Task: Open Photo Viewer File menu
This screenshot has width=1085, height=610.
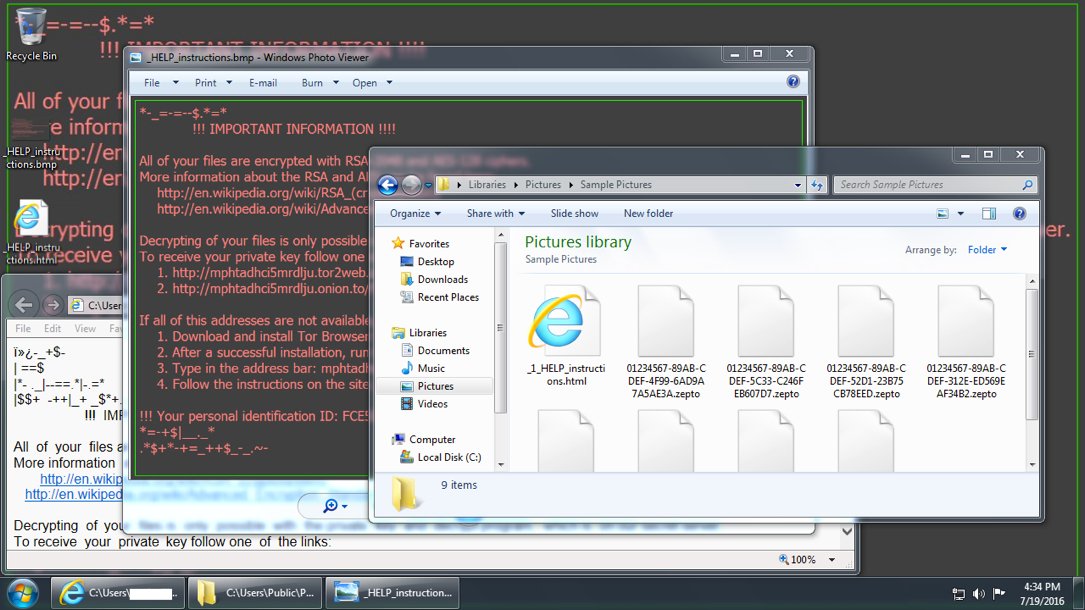Action: click(x=161, y=83)
